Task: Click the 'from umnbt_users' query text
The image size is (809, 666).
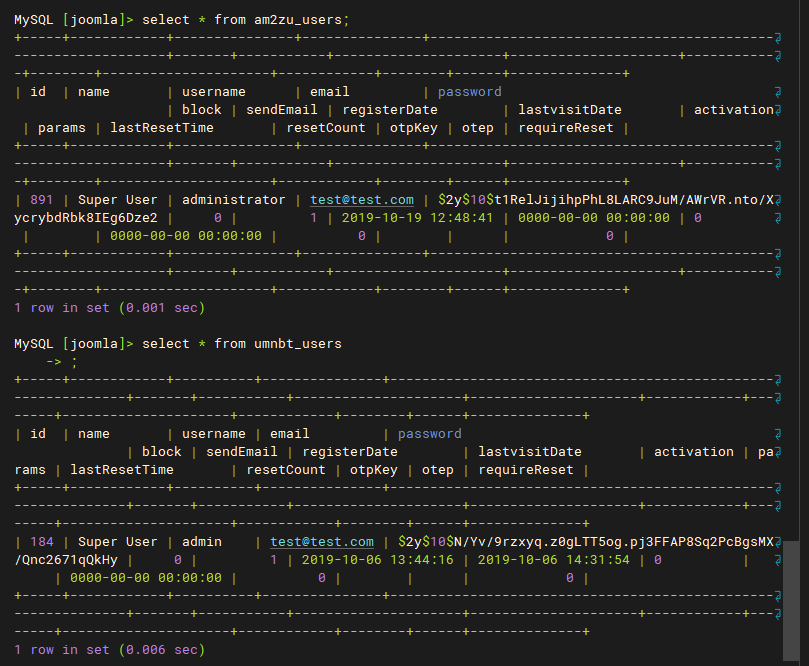Action: coord(278,344)
